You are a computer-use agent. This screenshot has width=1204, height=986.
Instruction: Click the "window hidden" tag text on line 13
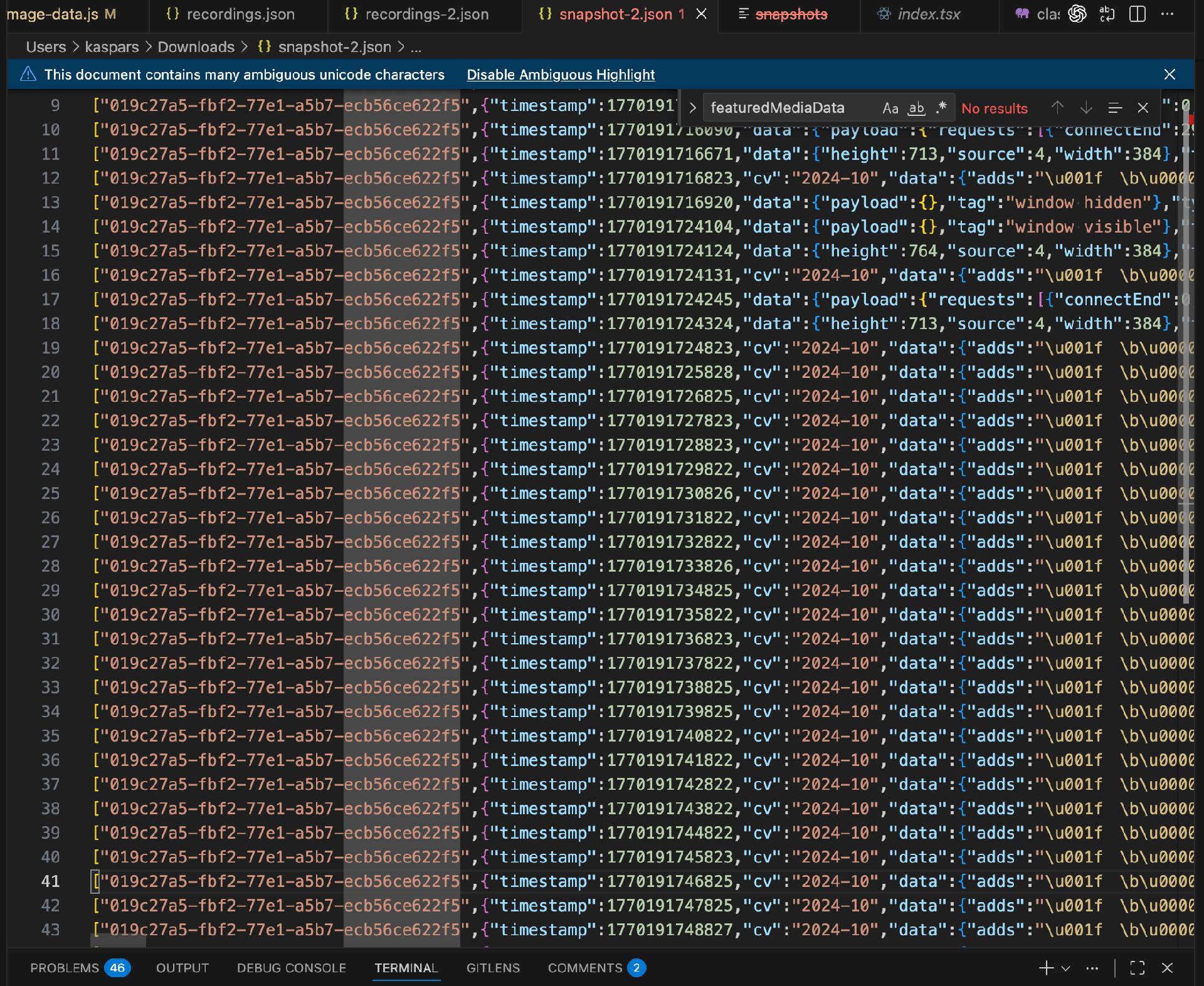click(1083, 202)
